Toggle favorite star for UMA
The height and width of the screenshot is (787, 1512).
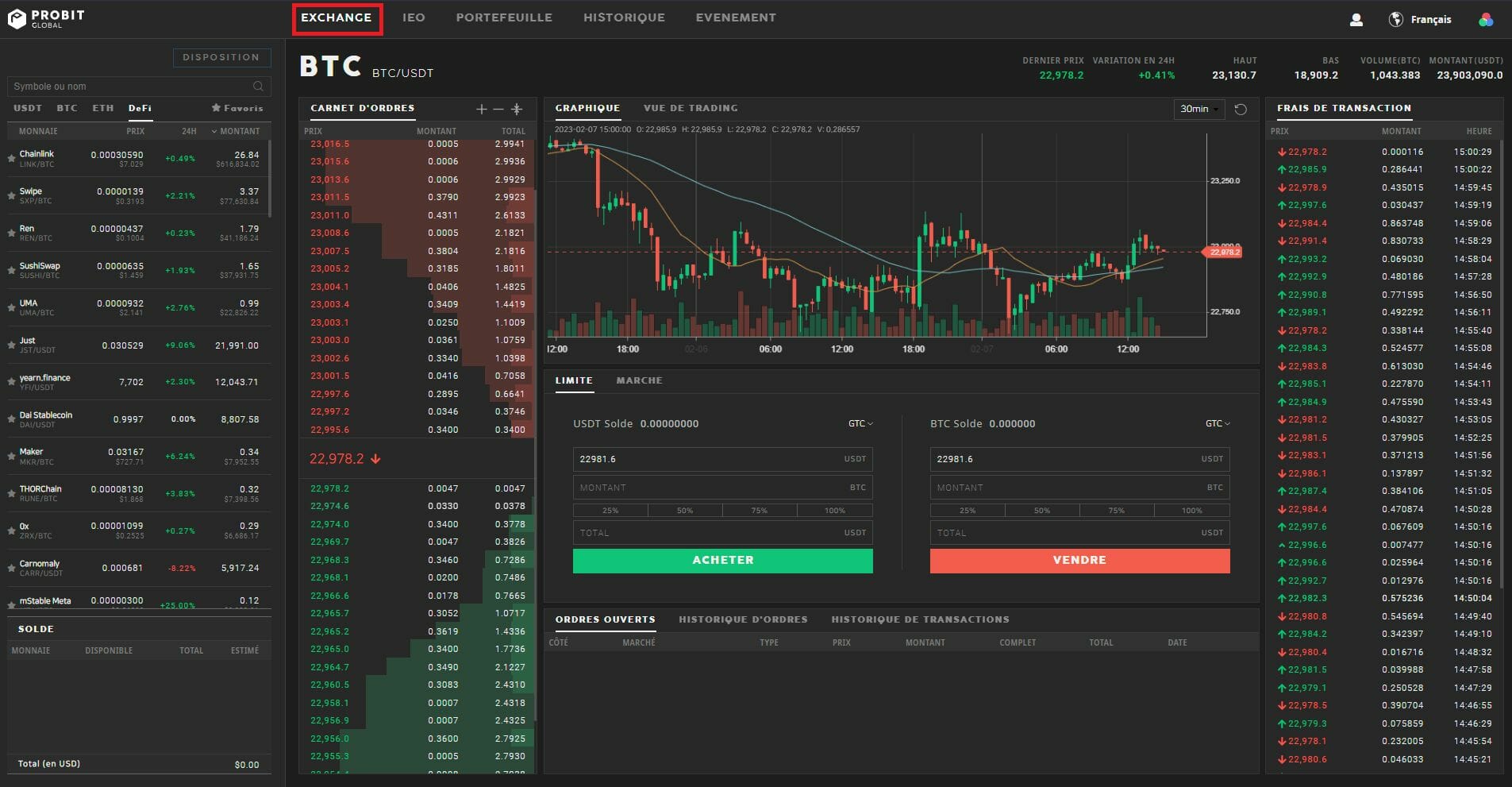tap(12, 307)
